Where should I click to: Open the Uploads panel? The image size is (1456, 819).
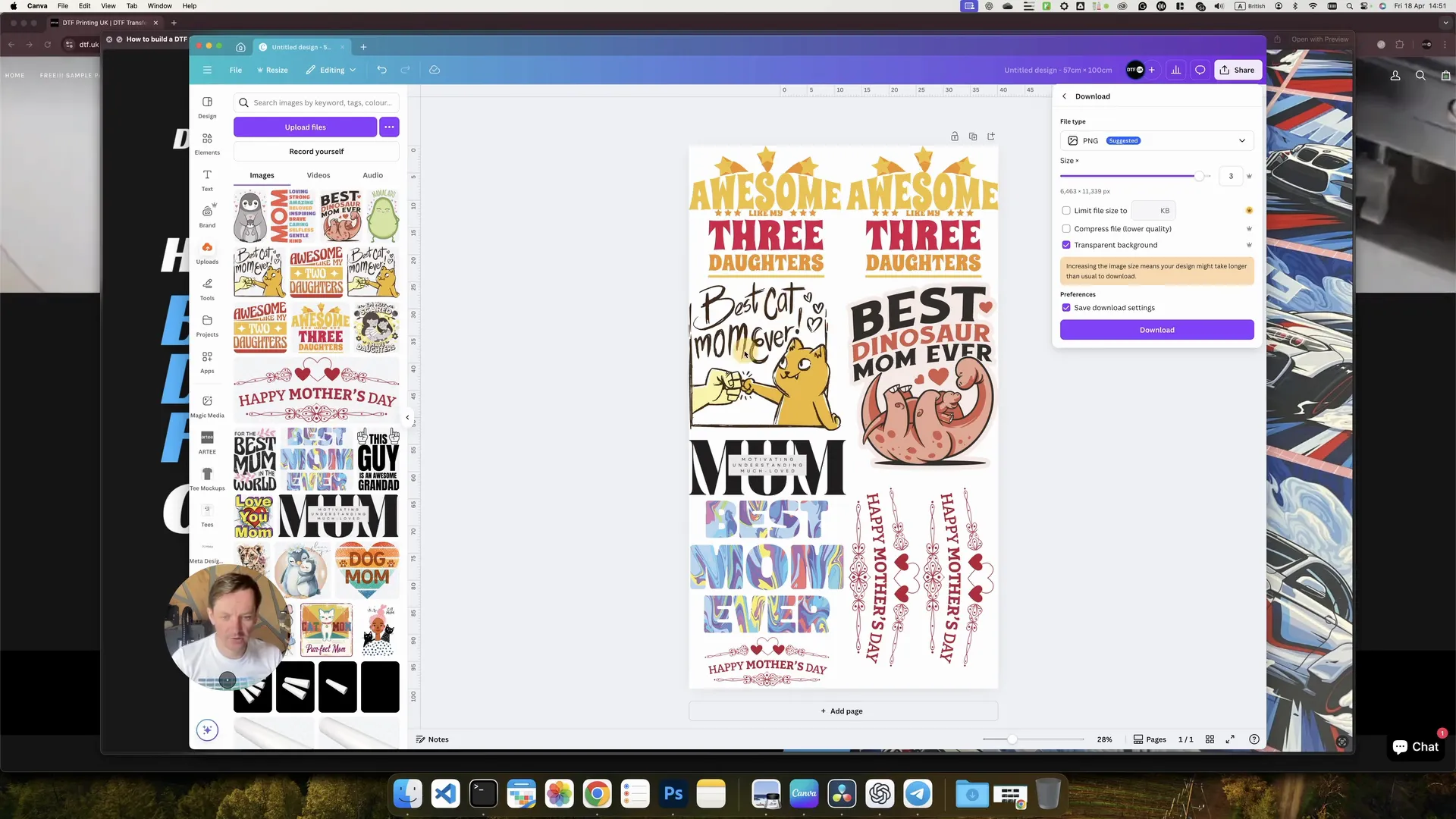207,253
